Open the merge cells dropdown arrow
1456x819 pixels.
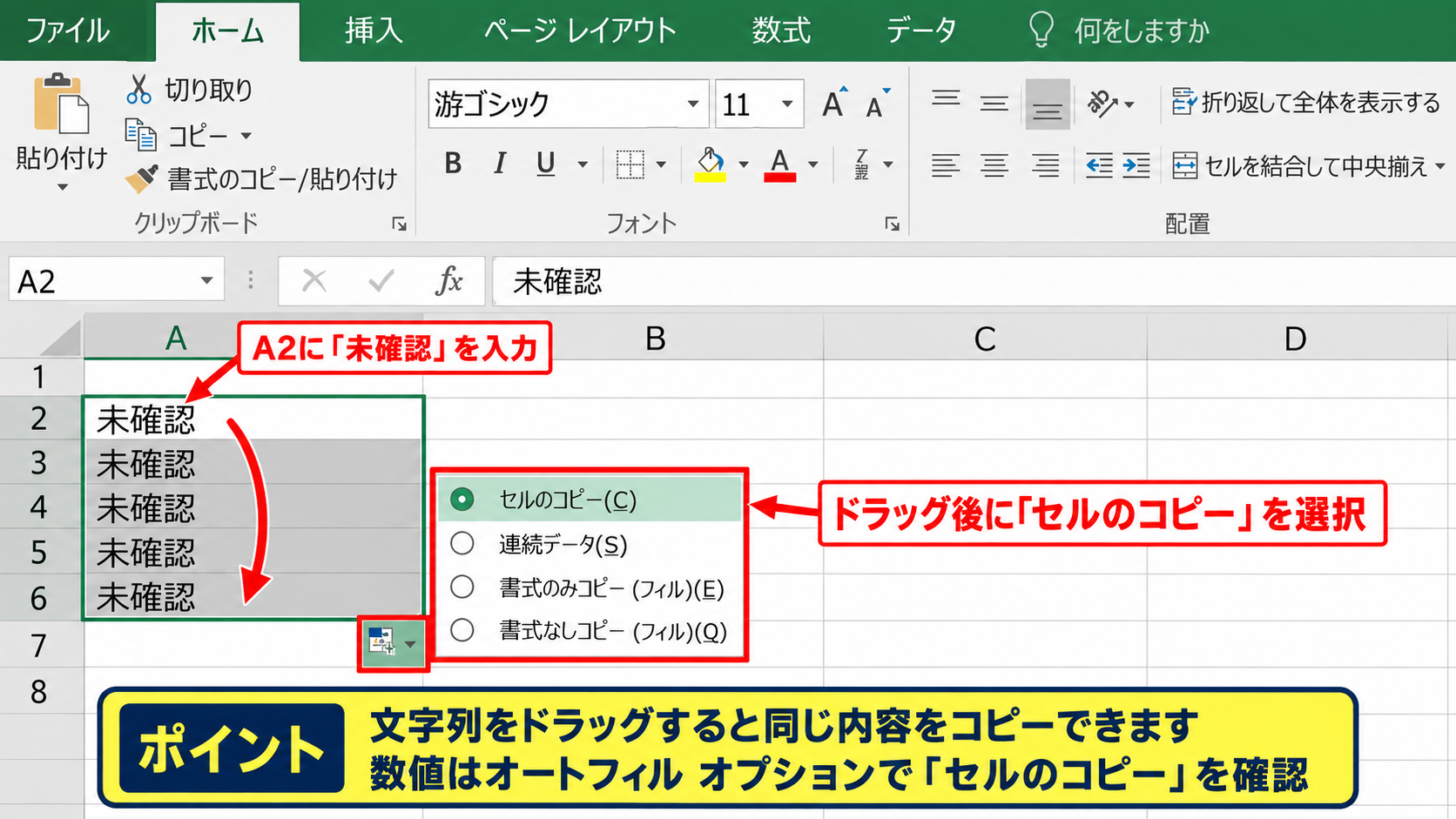click(1440, 165)
